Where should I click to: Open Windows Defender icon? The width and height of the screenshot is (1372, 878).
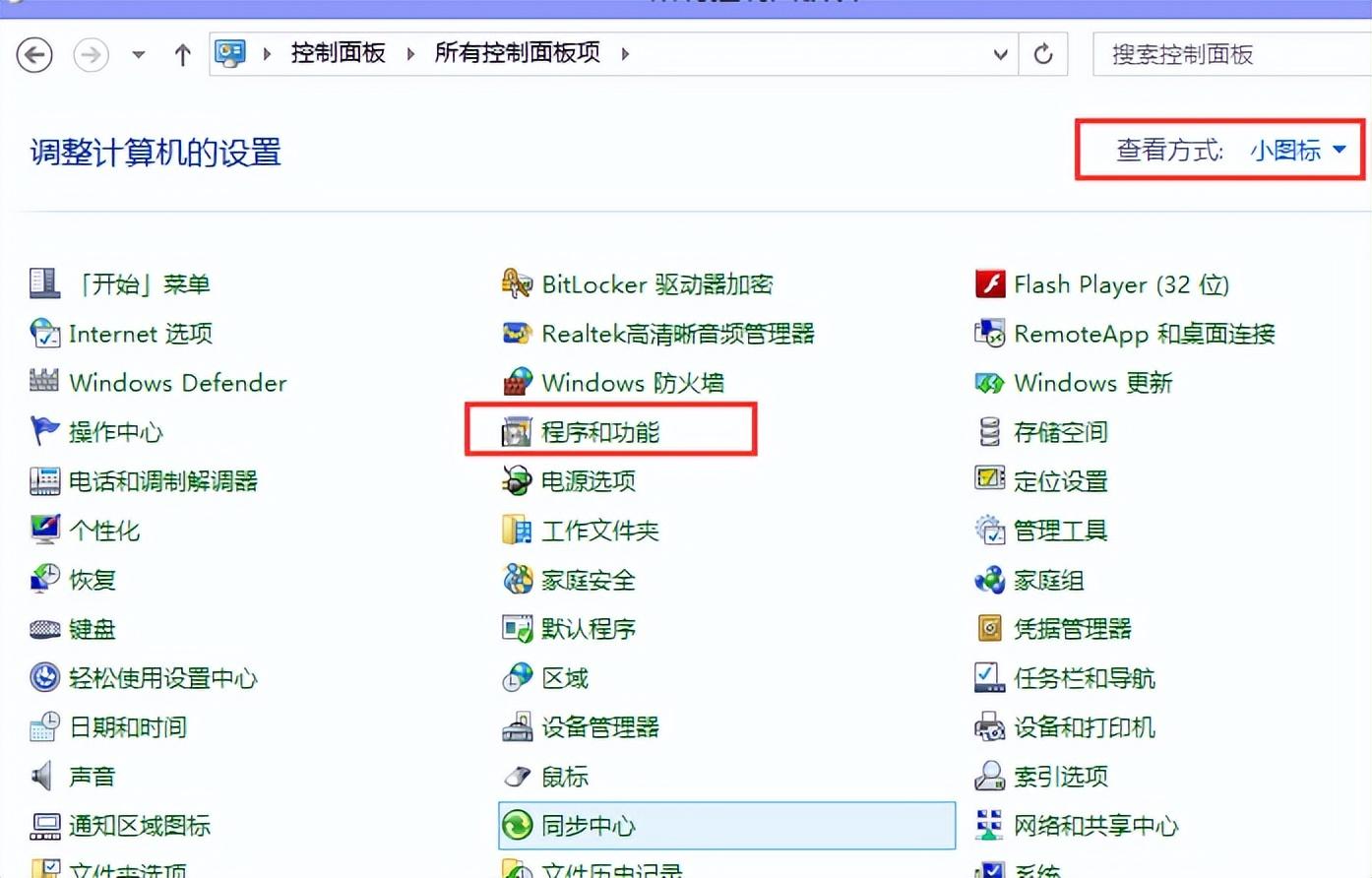click(44, 381)
